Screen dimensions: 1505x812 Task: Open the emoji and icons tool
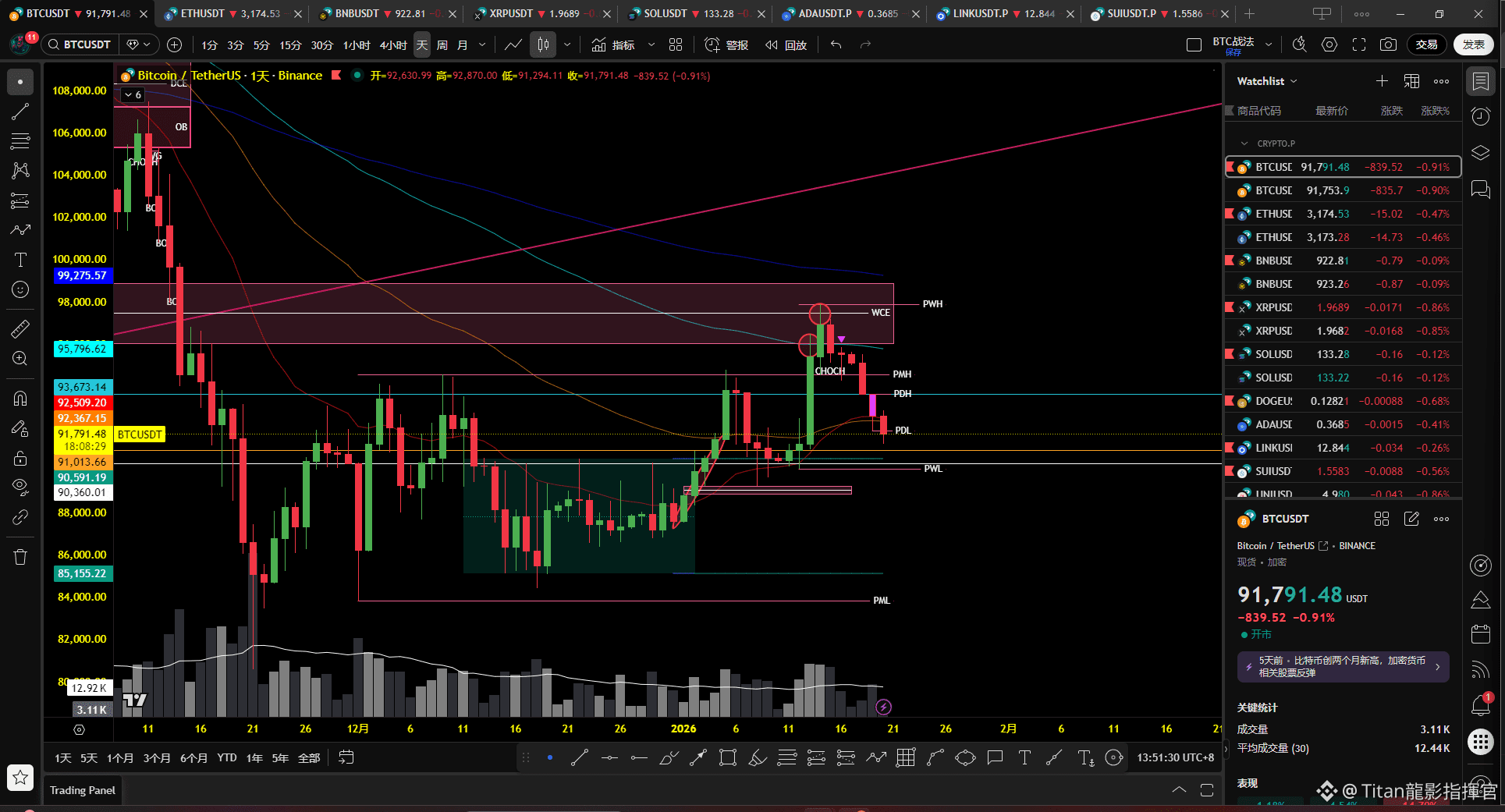click(x=20, y=289)
